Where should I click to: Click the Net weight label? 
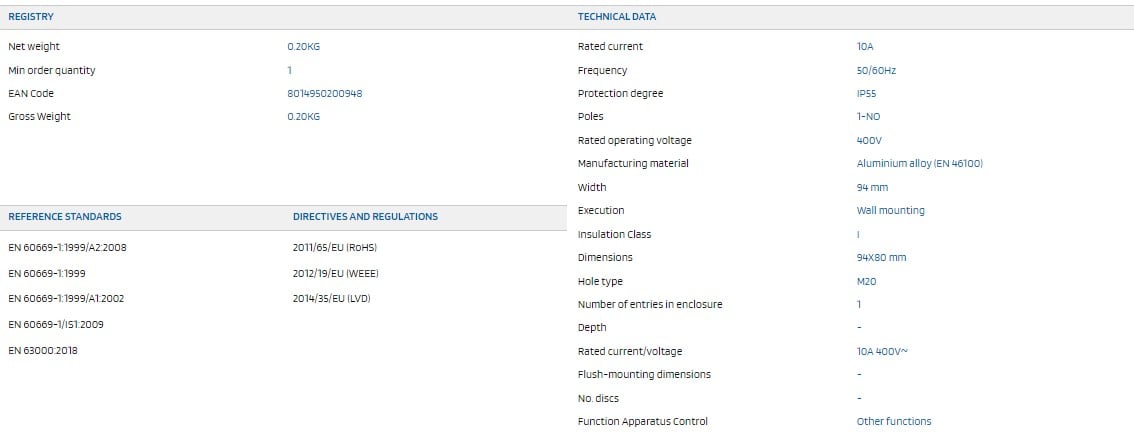coord(34,47)
